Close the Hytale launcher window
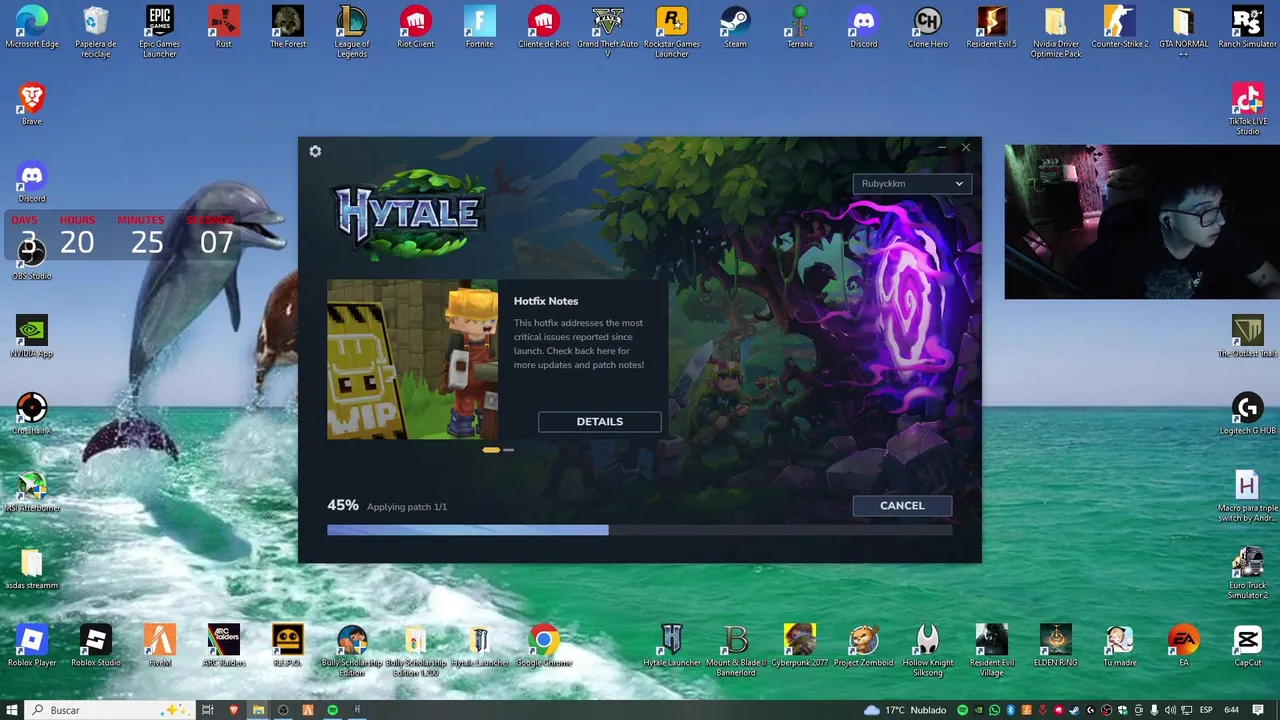 click(966, 148)
